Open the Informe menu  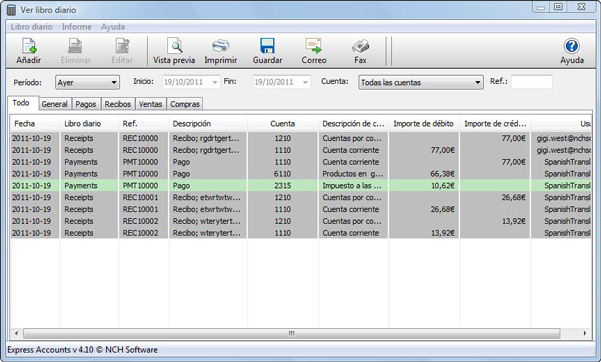pyautogui.click(x=77, y=27)
